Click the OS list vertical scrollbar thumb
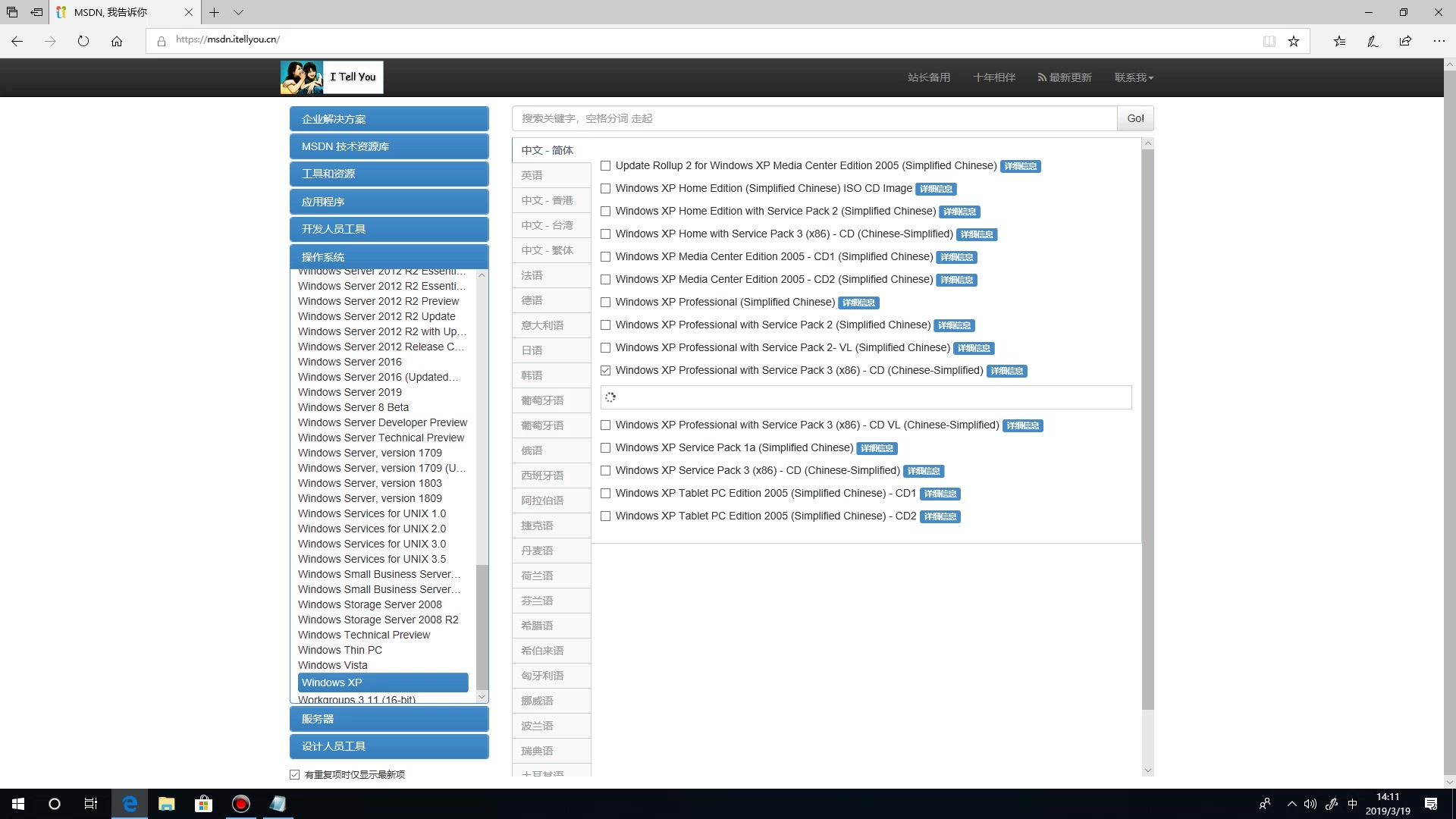 coord(482,626)
